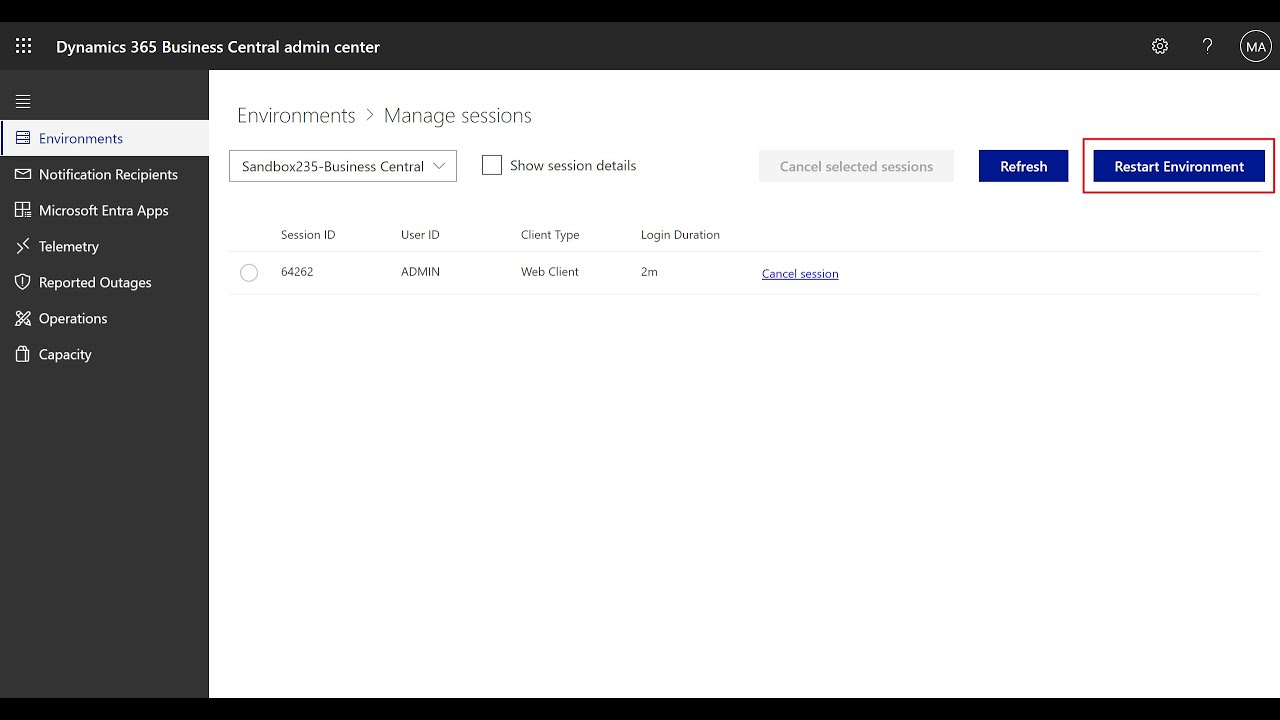This screenshot has width=1280, height=720.
Task: Click the Web Client cell
Action: point(550,272)
